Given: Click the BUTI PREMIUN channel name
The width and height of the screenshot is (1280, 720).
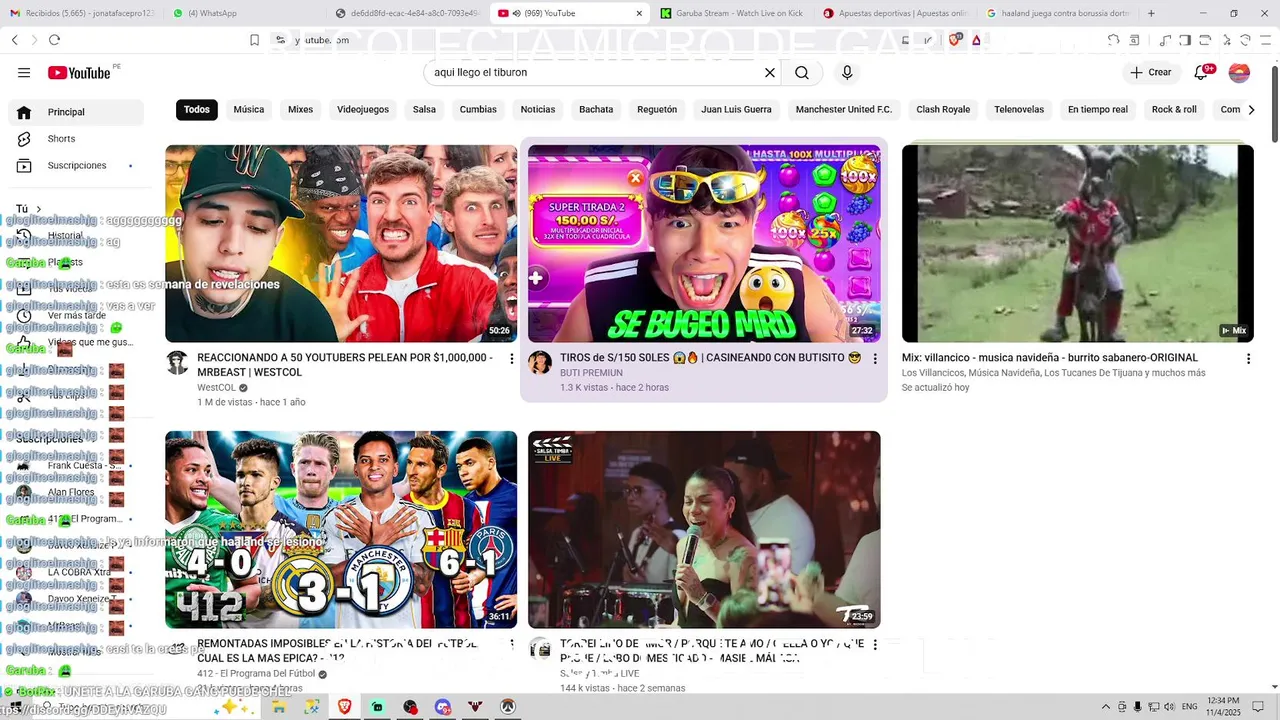Looking at the screenshot, I should (x=591, y=373).
